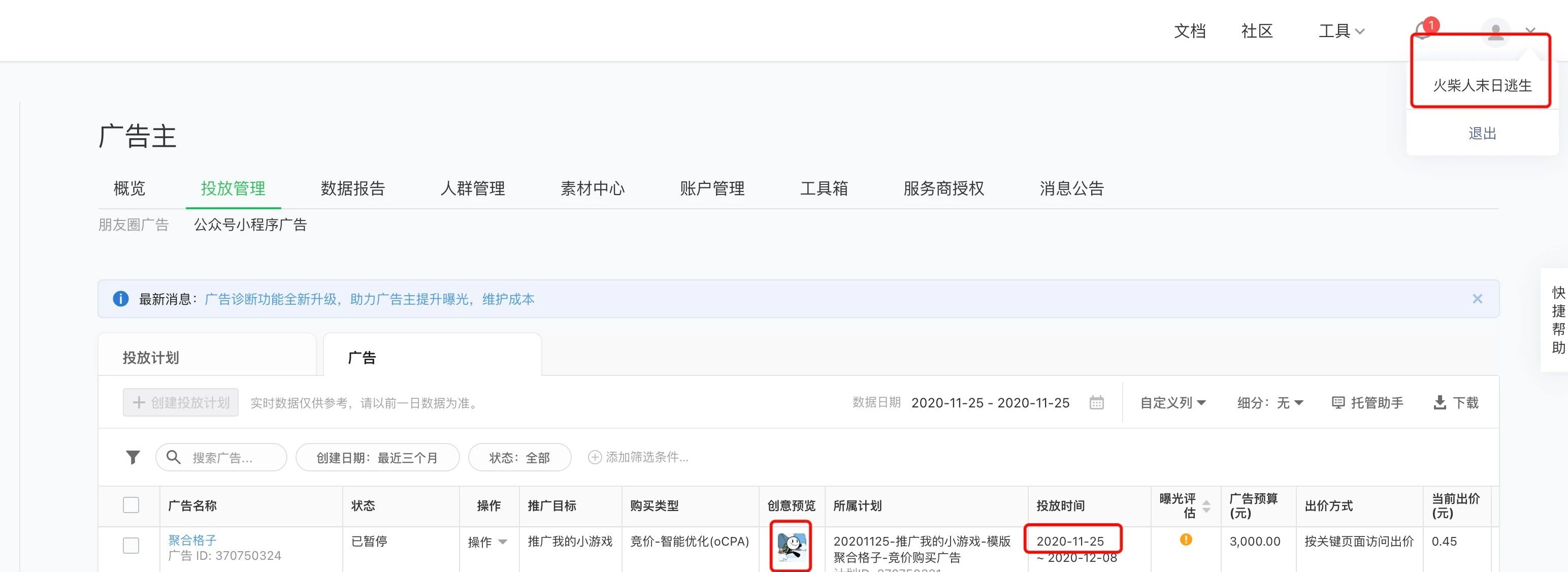
Task: Check the 聚合格子 ad row checkbox
Action: (131, 545)
